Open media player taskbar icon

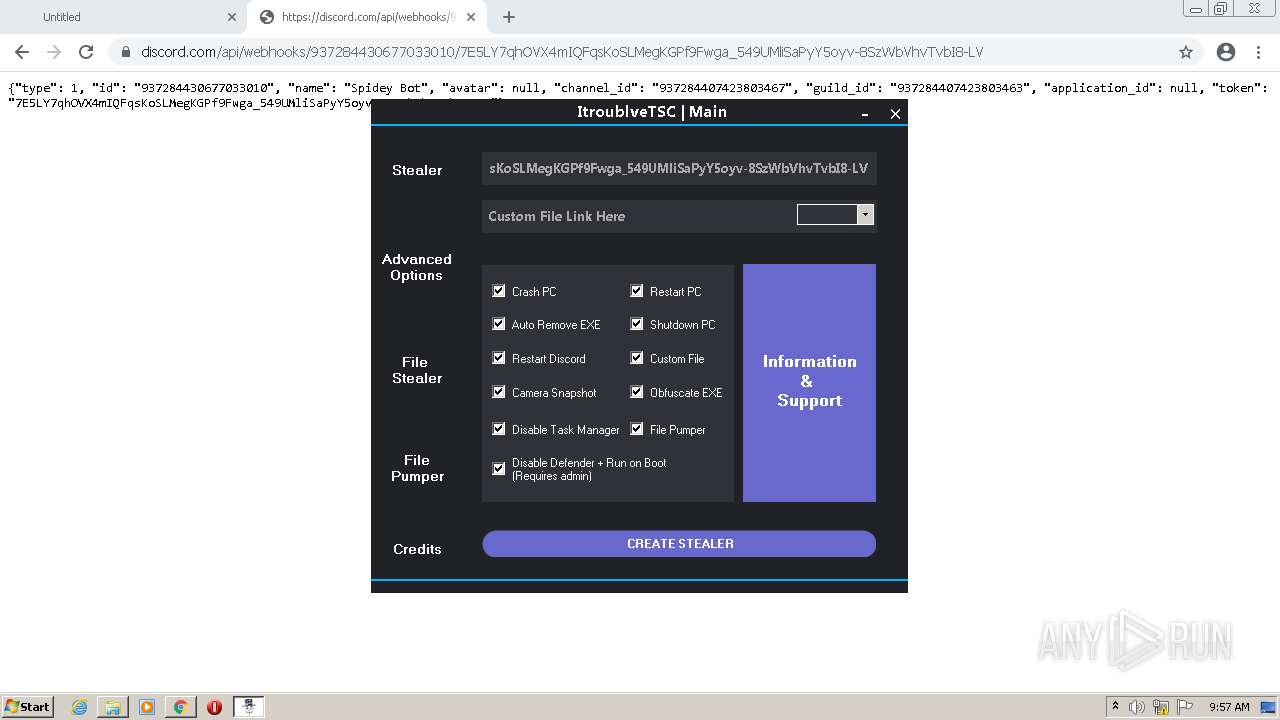(x=147, y=707)
